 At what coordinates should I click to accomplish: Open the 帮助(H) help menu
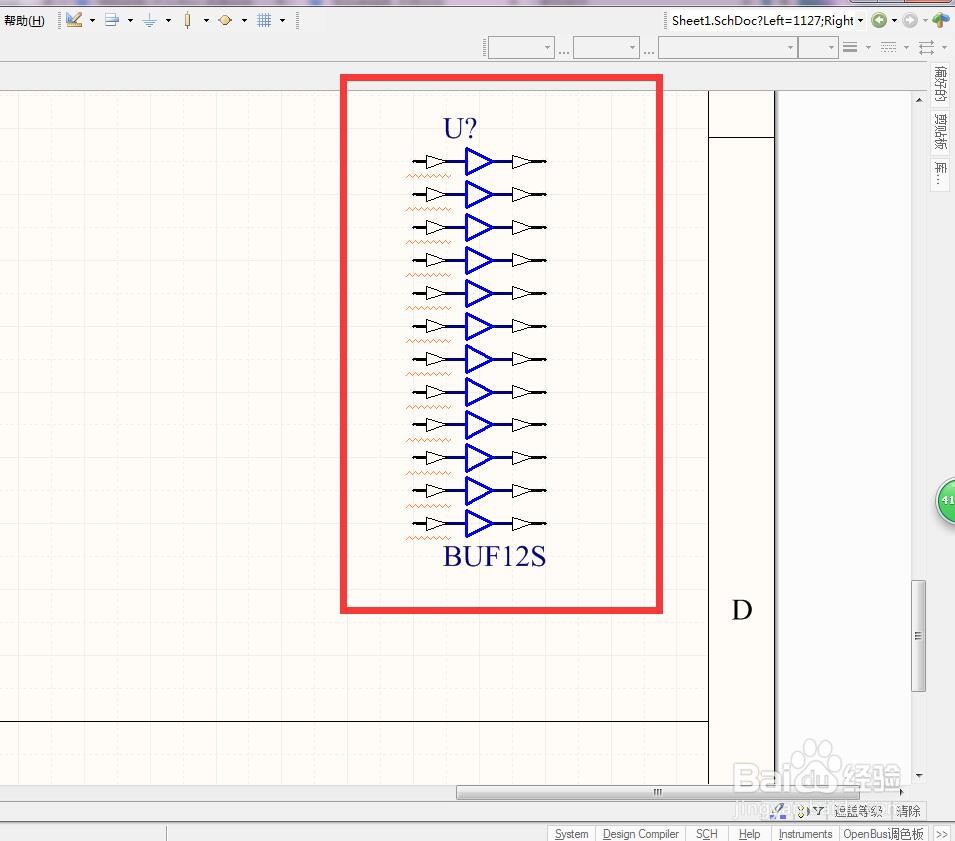[x=24, y=21]
